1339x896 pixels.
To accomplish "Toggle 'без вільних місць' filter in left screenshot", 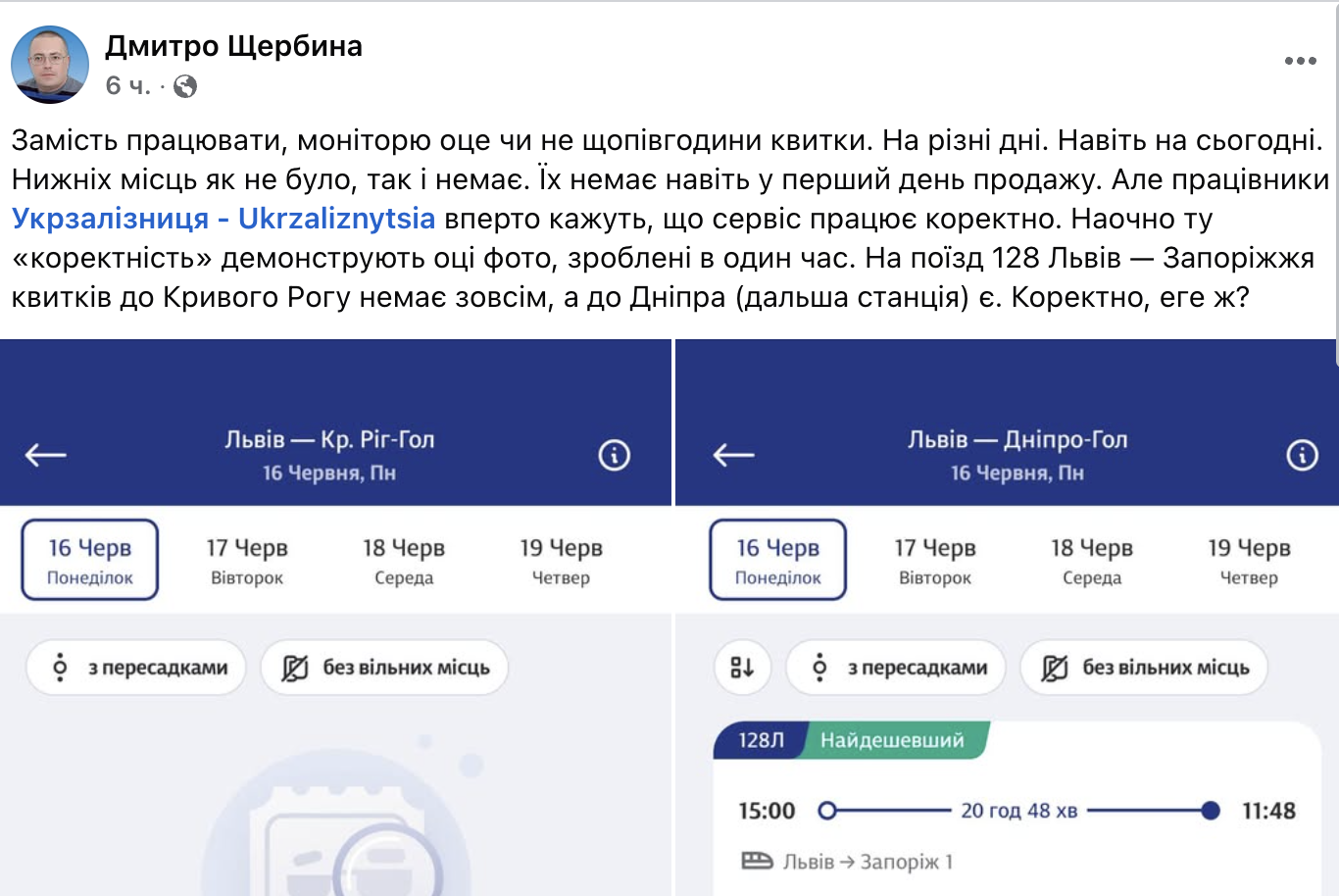I will pyautogui.click(x=384, y=668).
